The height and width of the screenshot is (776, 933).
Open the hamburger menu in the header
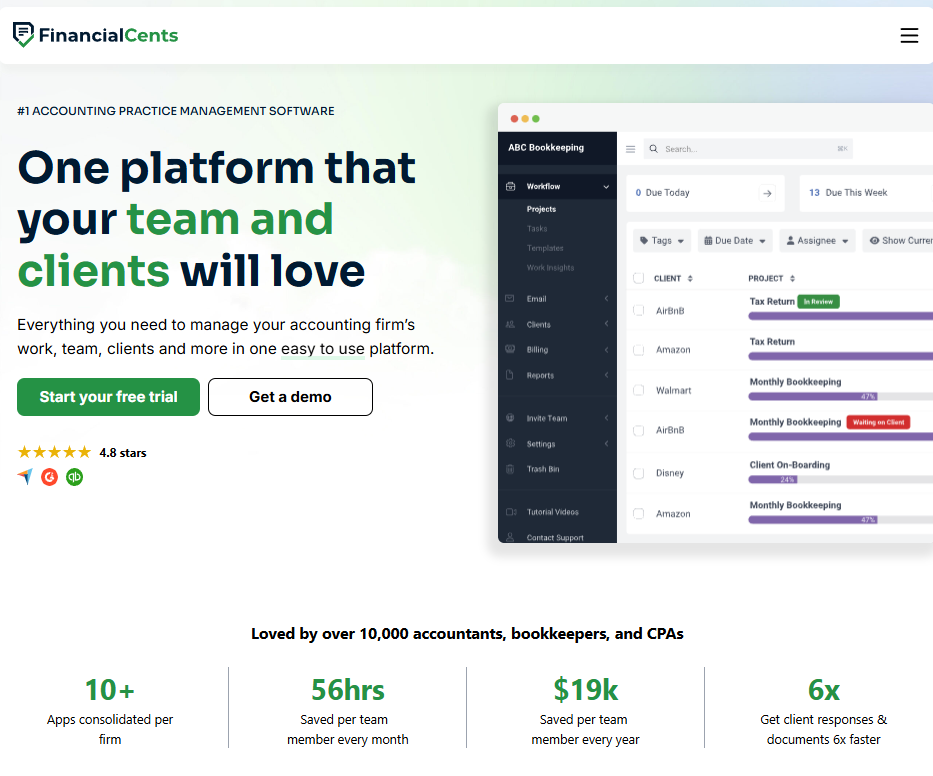908,36
